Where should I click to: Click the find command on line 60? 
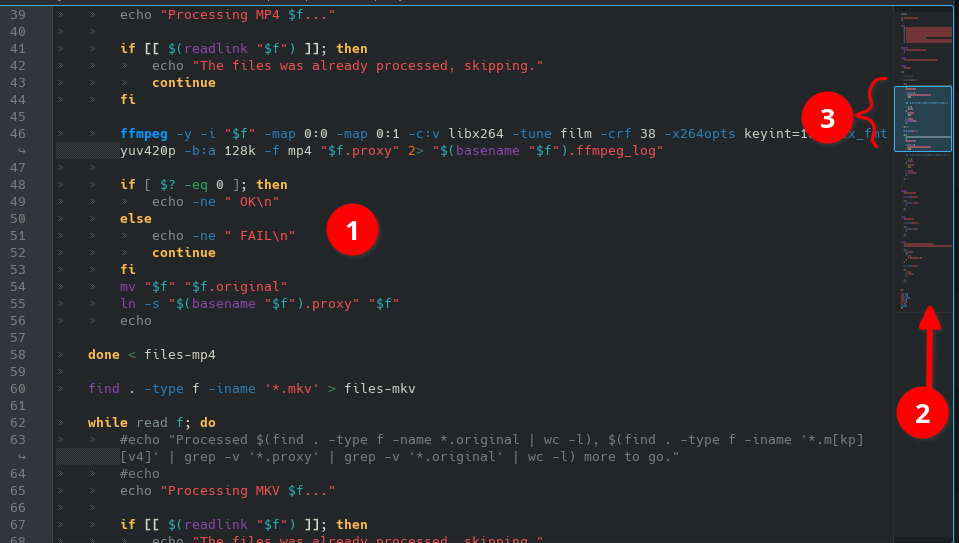coord(103,389)
